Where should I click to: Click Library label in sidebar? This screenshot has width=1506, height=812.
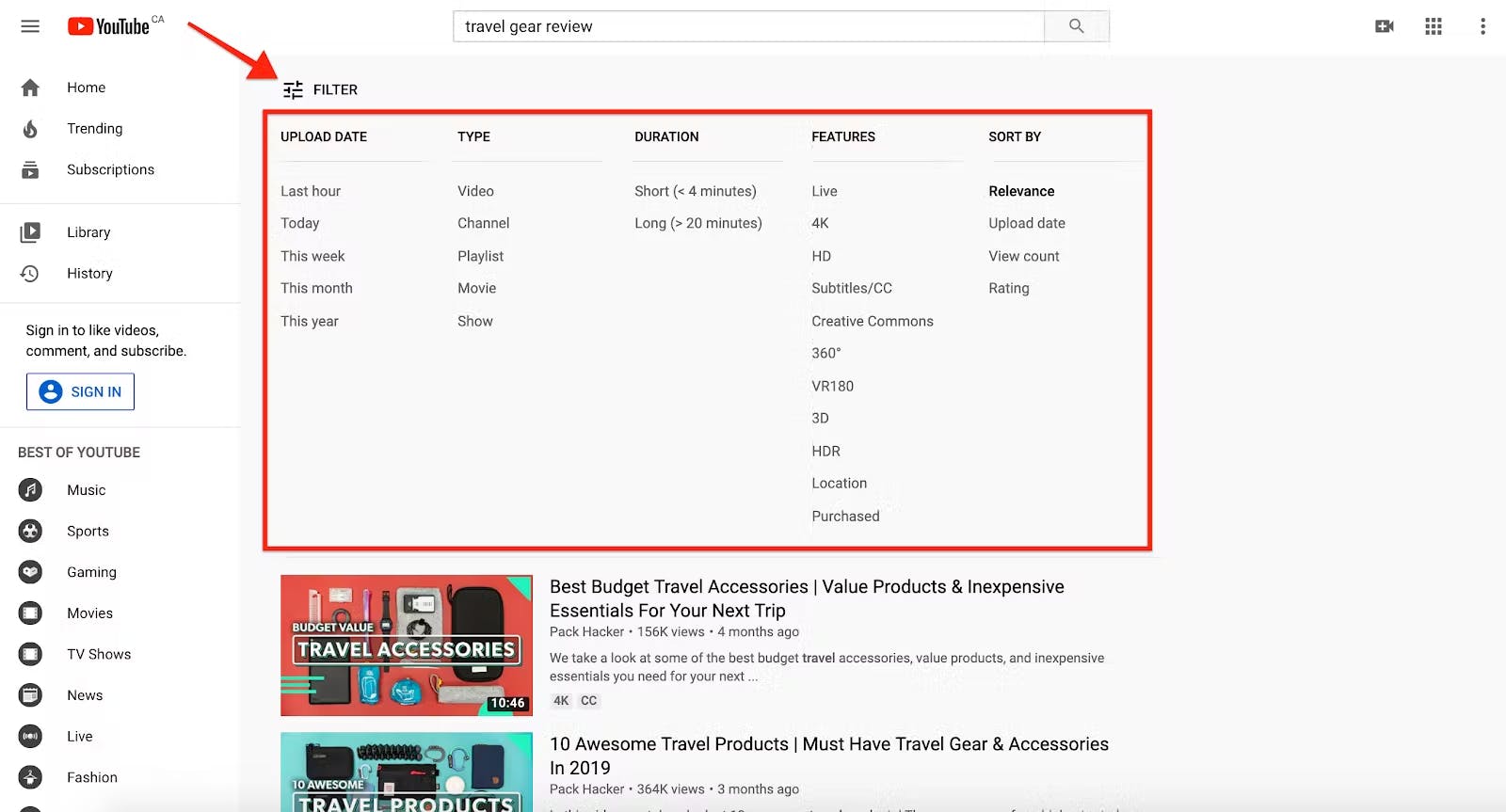pyautogui.click(x=88, y=232)
